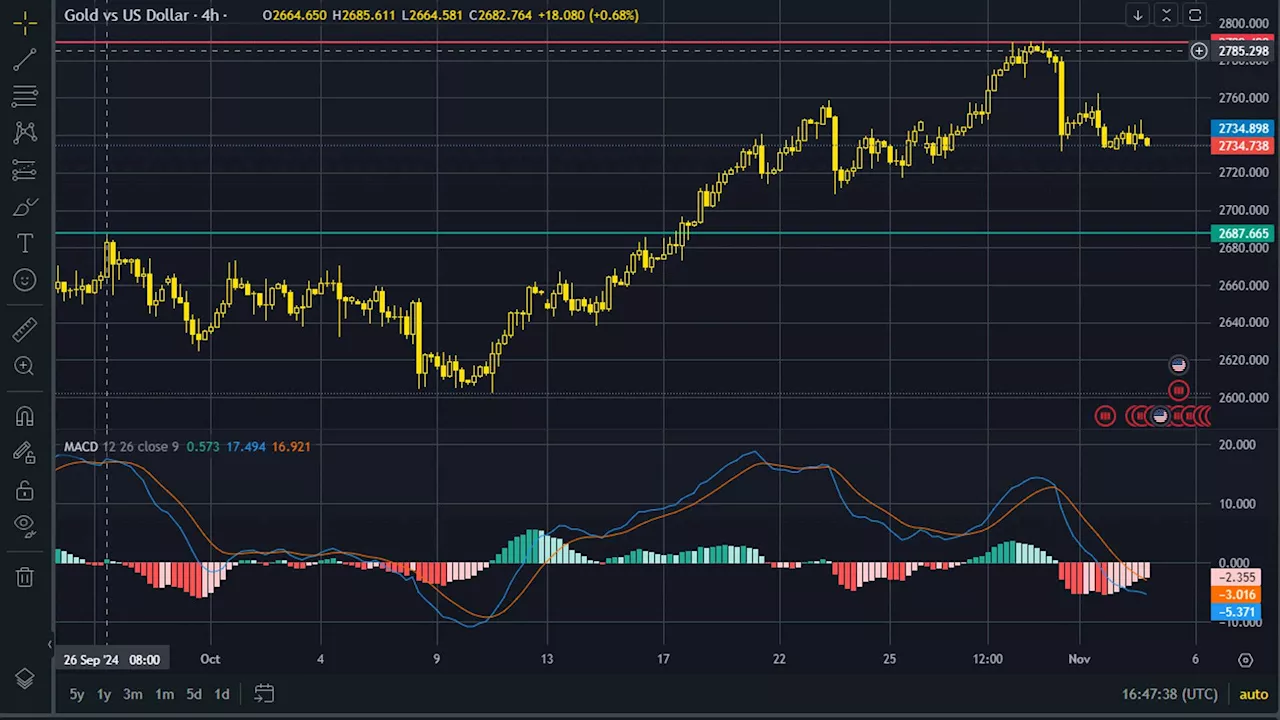1280x720 pixels.
Task: Select the 3m time range
Action: 133,694
